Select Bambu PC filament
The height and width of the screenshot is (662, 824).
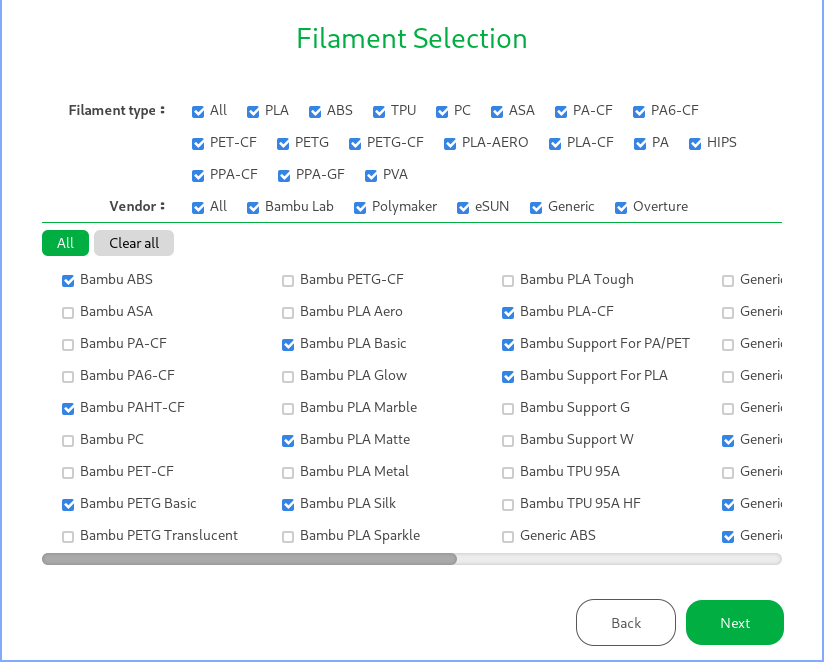click(68, 440)
